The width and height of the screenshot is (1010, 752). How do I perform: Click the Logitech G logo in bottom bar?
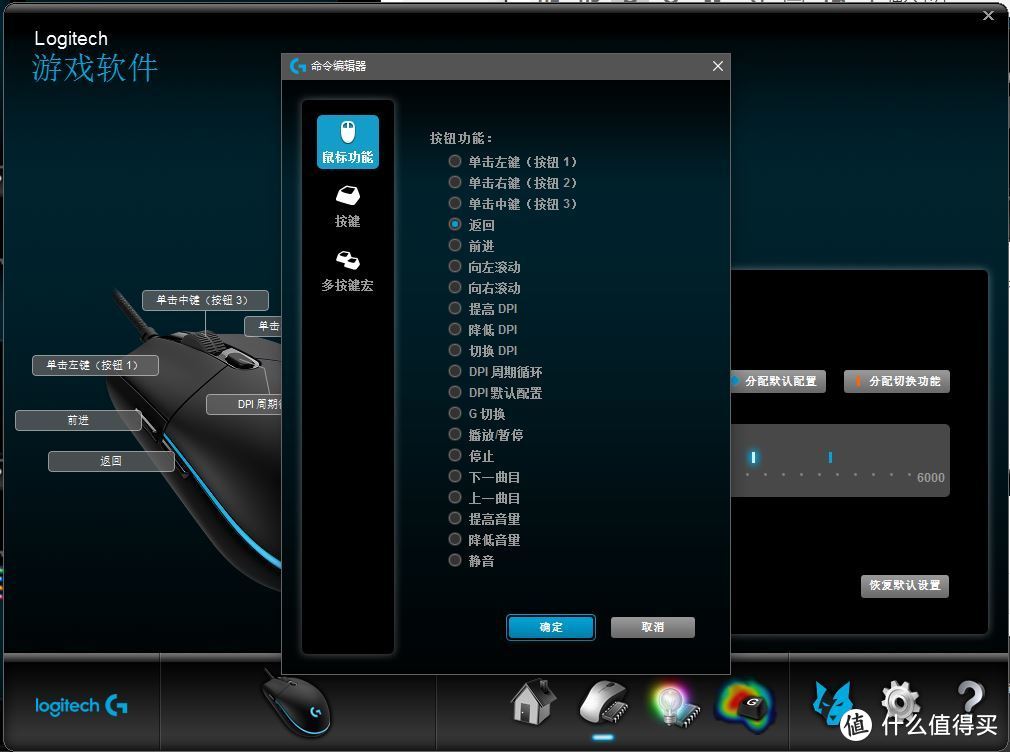pyautogui.click(x=81, y=706)
